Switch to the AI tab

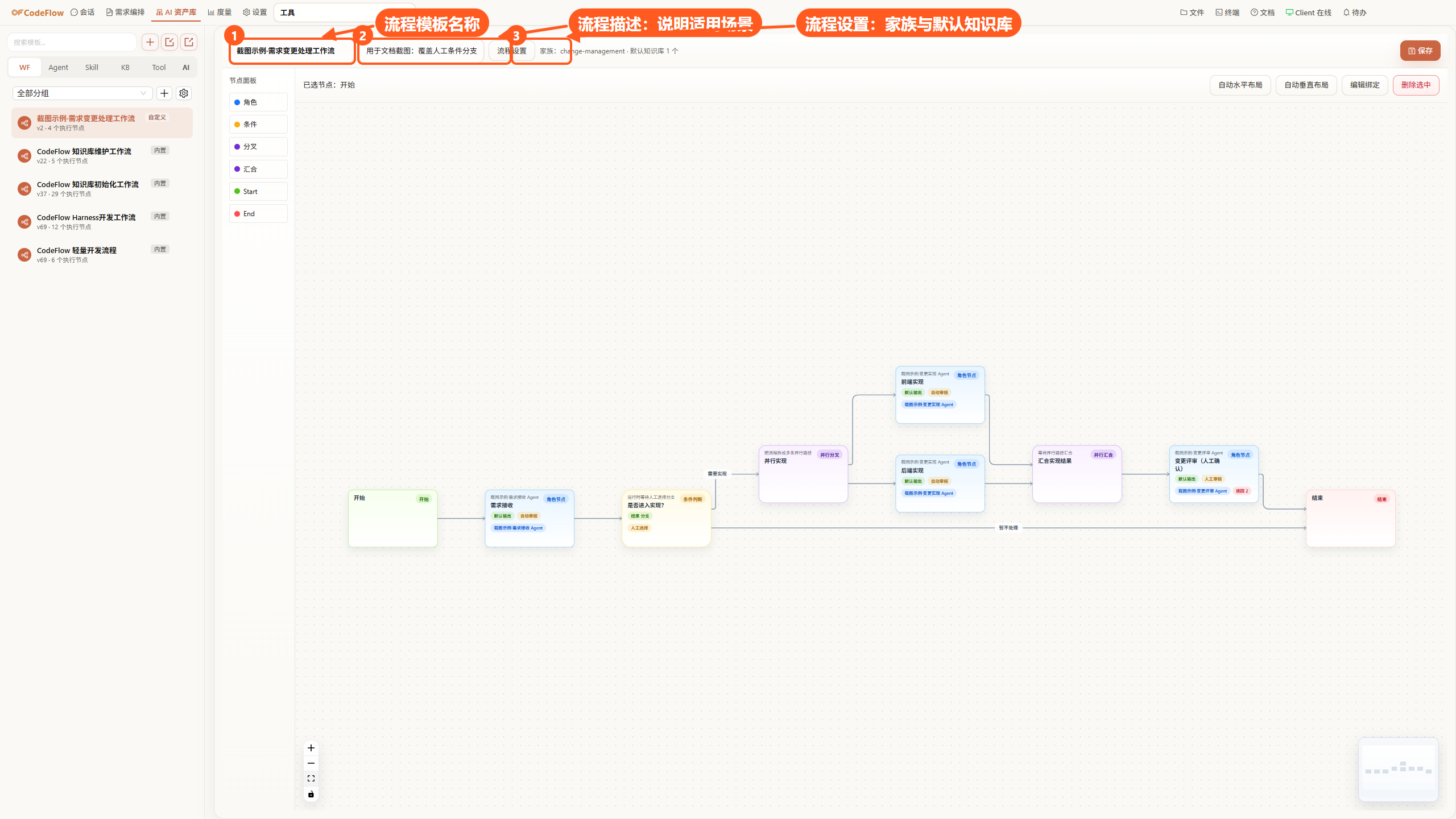pos(186,67)
